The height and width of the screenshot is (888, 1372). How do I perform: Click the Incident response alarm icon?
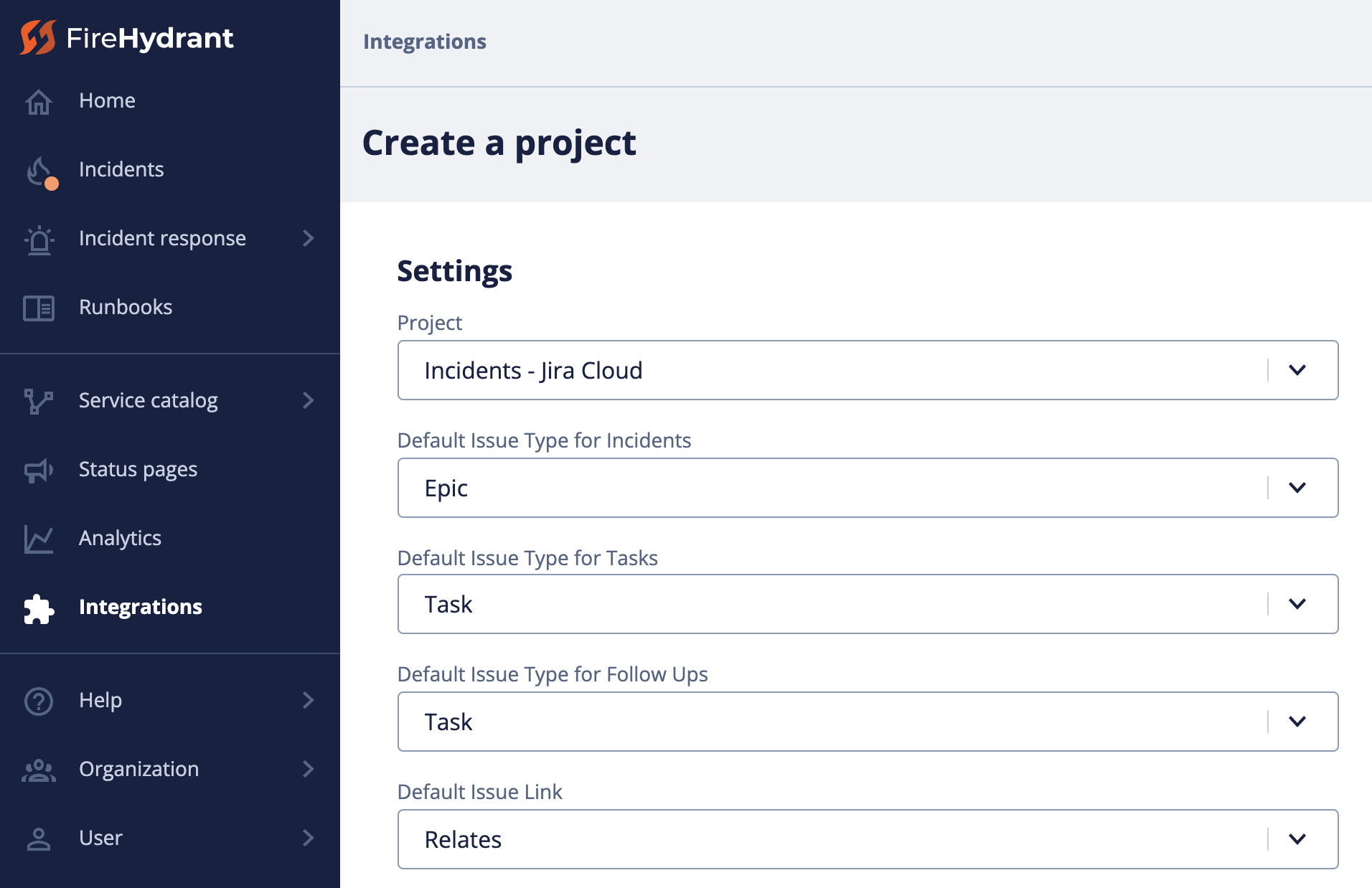[39, 238]
